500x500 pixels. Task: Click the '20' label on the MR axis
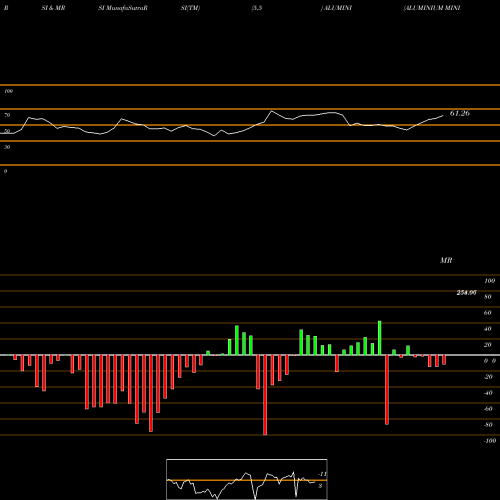point(488,345)
